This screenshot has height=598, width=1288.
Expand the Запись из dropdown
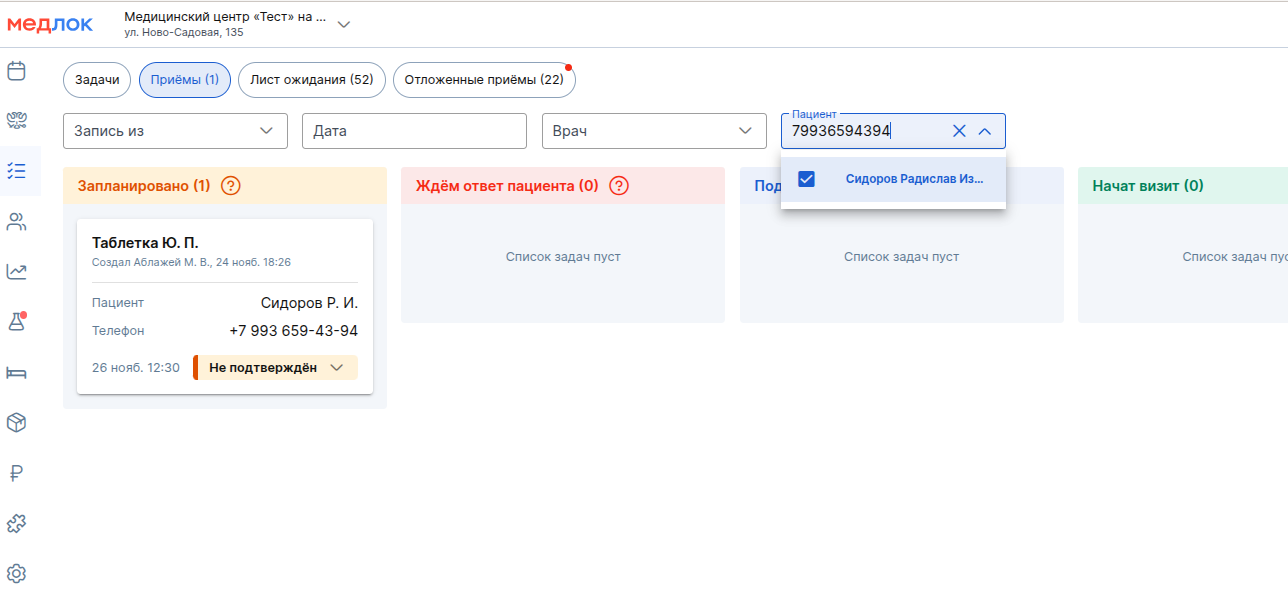click(175, 131)
